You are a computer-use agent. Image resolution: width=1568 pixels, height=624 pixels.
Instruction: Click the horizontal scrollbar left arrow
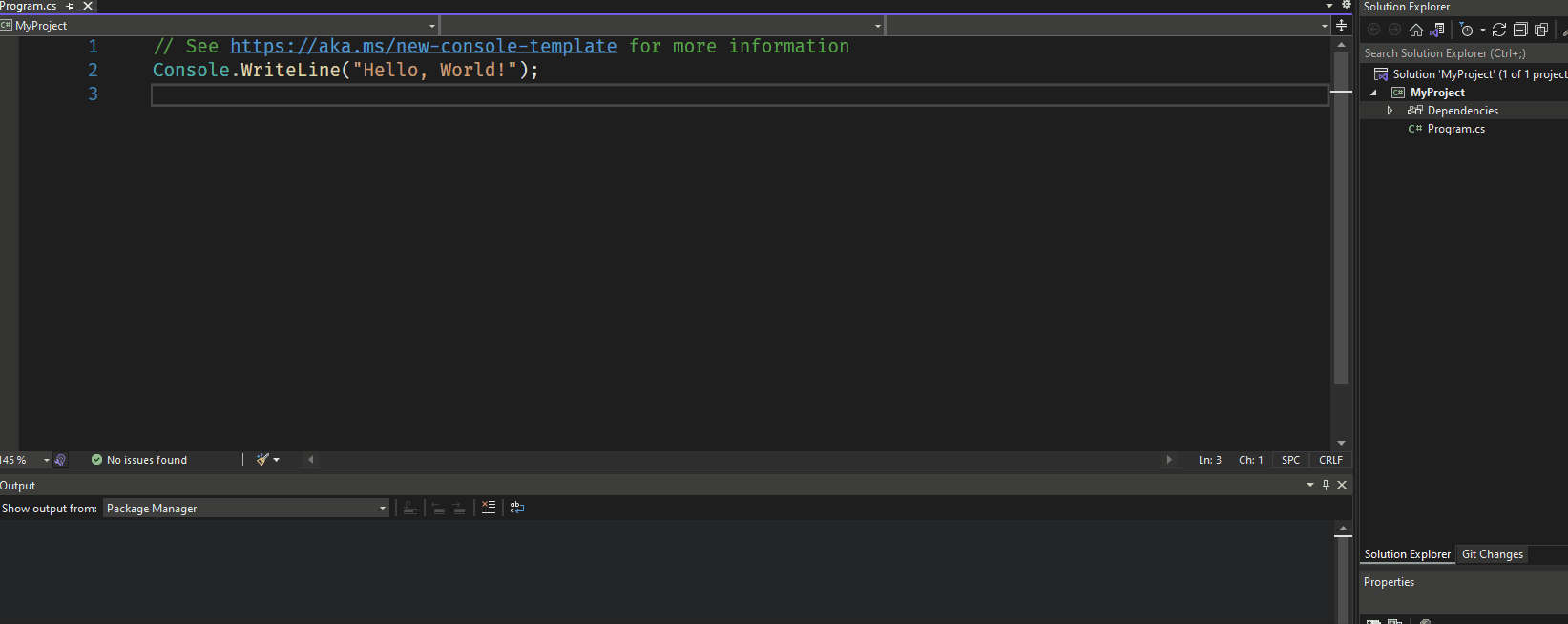(310, 460)
